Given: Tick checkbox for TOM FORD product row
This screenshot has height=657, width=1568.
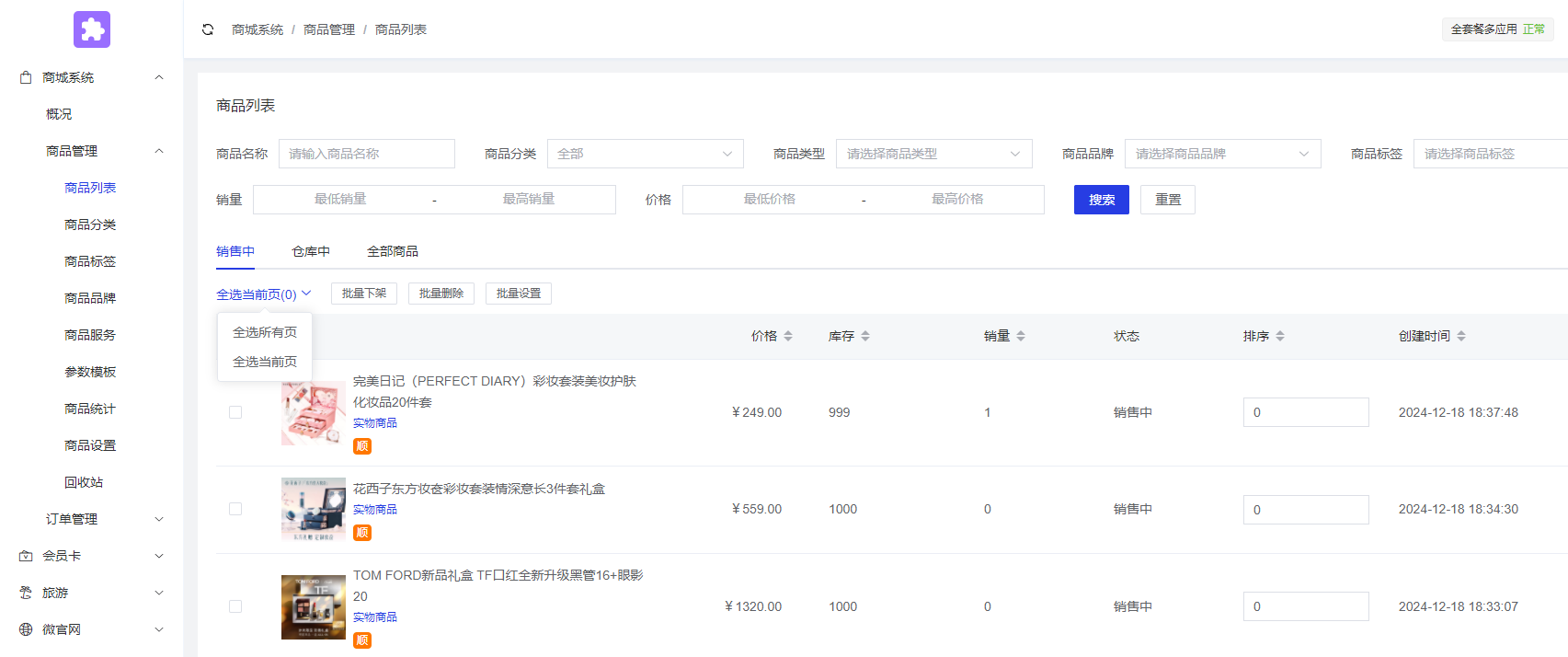Looking at the screenshot, I should click(235, 606).
